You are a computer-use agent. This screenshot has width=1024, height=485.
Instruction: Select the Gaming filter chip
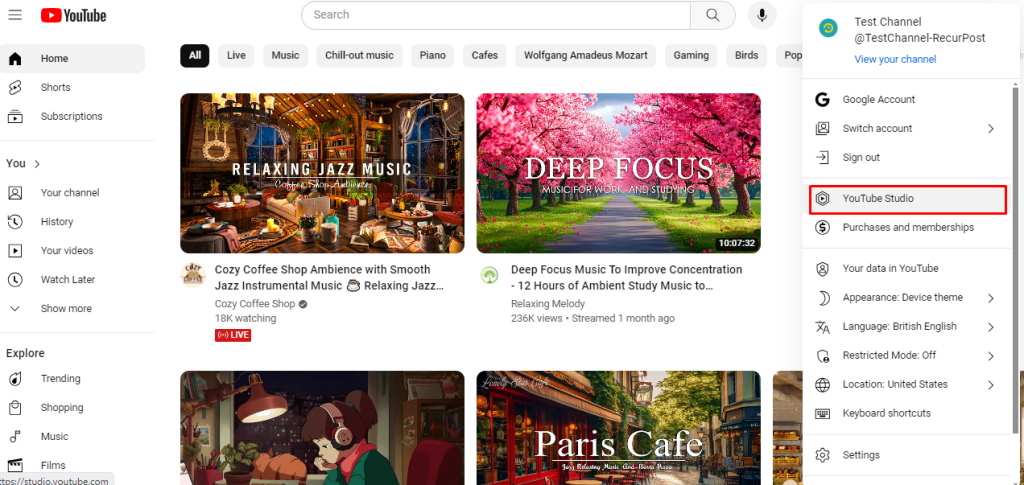tap(691, 55)
